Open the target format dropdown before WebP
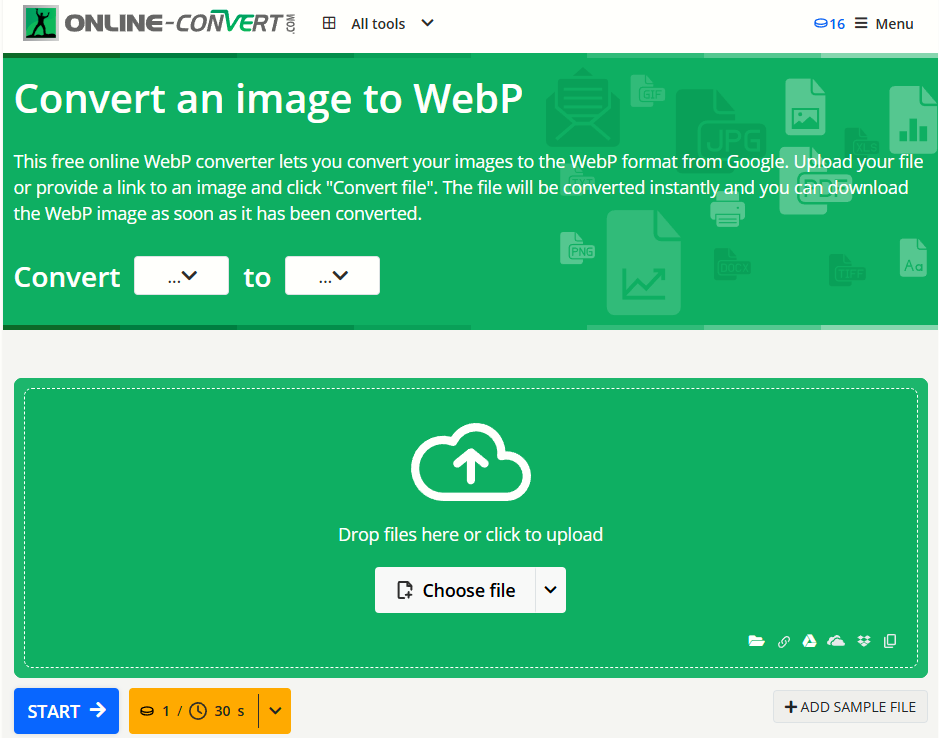The height and width of the screenshot is (738, 939). coord(332,276)
